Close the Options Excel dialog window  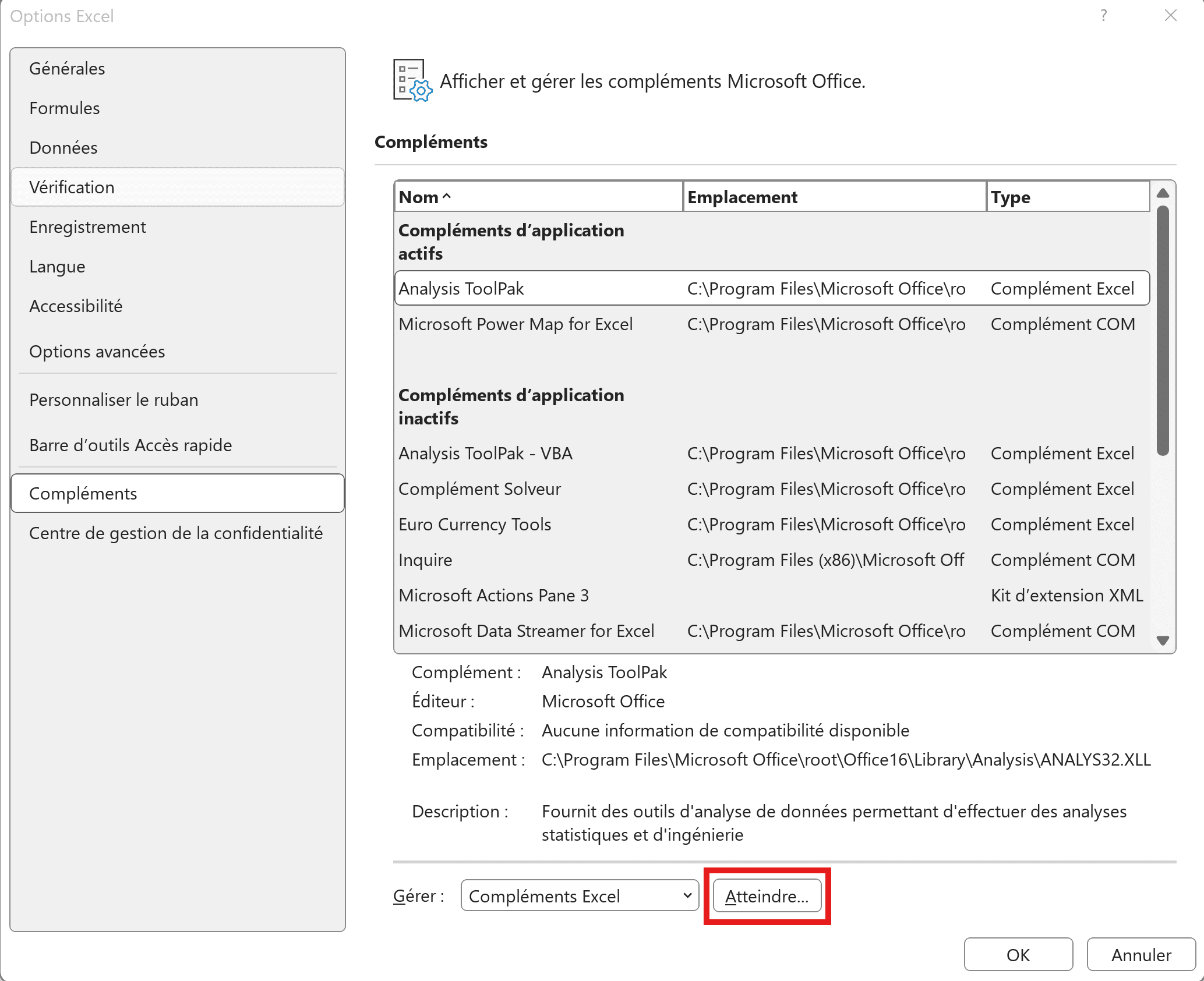click(1171, 16)
